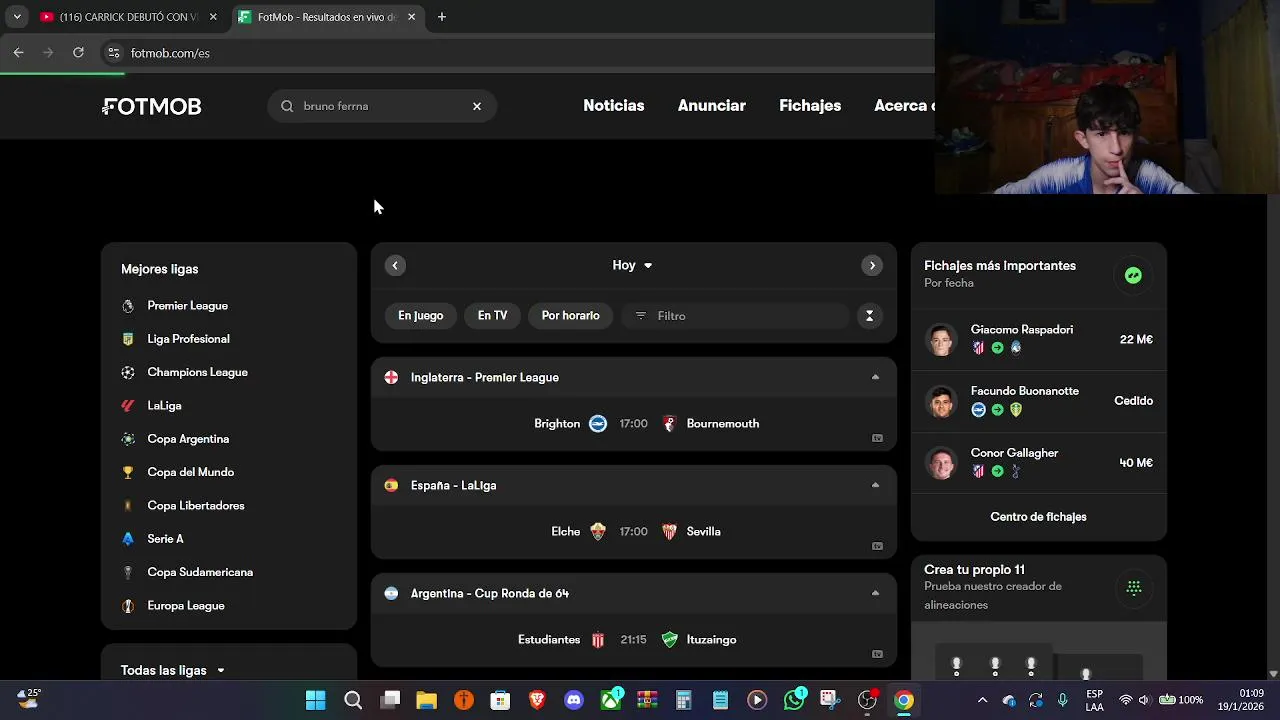Expand the Todas las ligas dropdown
This screenshot has height=720, width=1280.
173,670
